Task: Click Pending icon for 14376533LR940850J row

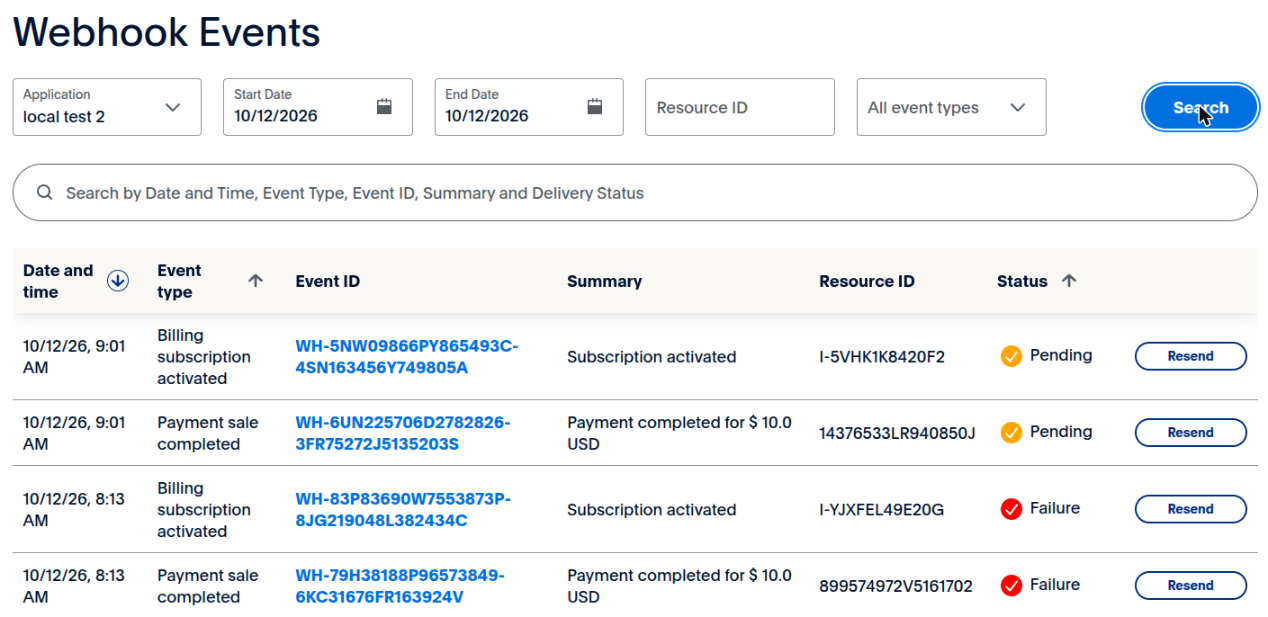Action: tap(1011, 433)
